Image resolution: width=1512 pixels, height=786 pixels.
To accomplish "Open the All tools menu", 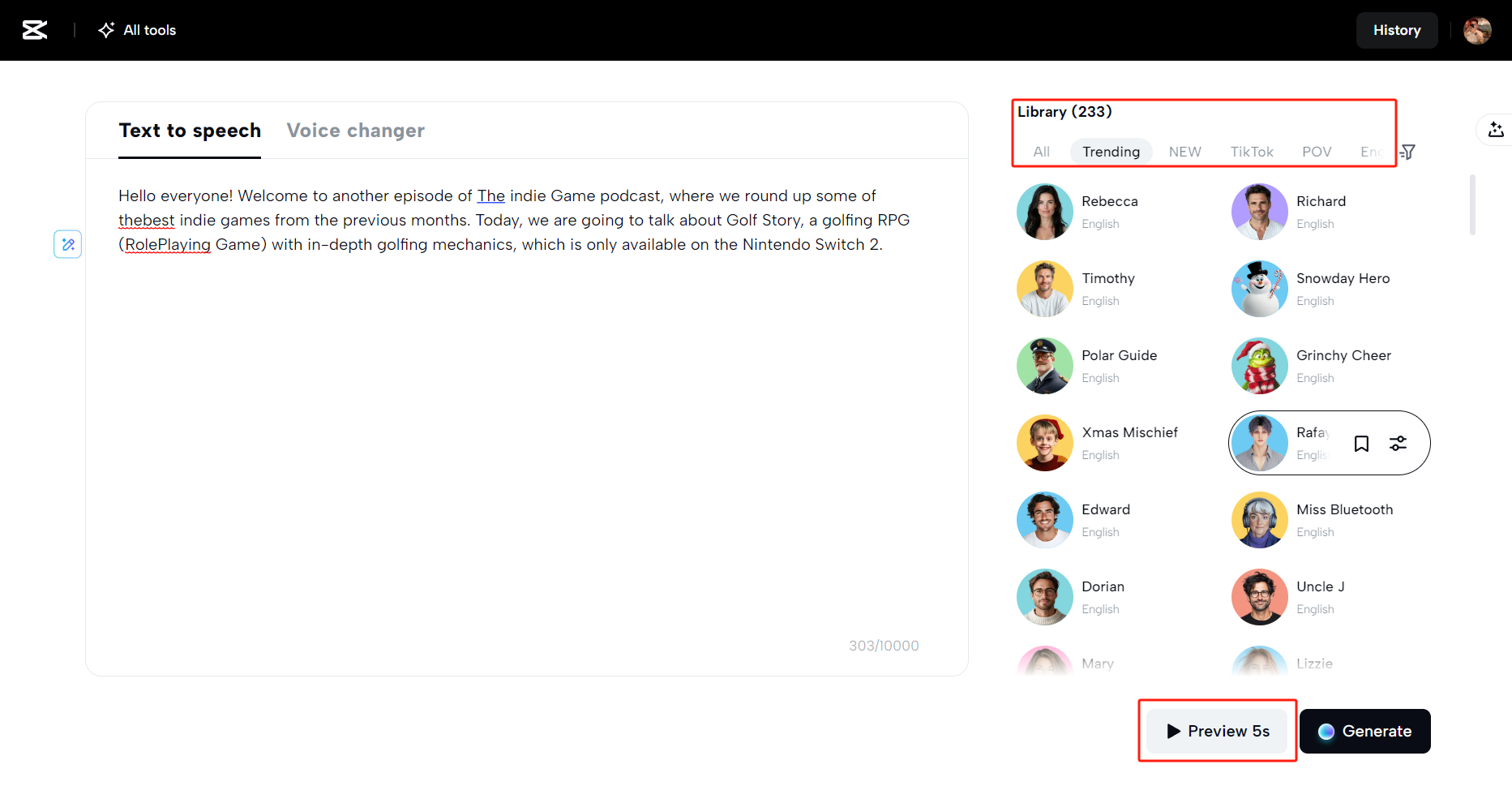I will pyautogui.click(x=137, y=30).
